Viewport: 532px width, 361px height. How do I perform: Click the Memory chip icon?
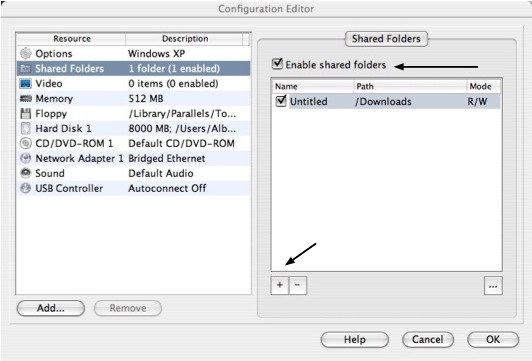[x=26, y=98]
